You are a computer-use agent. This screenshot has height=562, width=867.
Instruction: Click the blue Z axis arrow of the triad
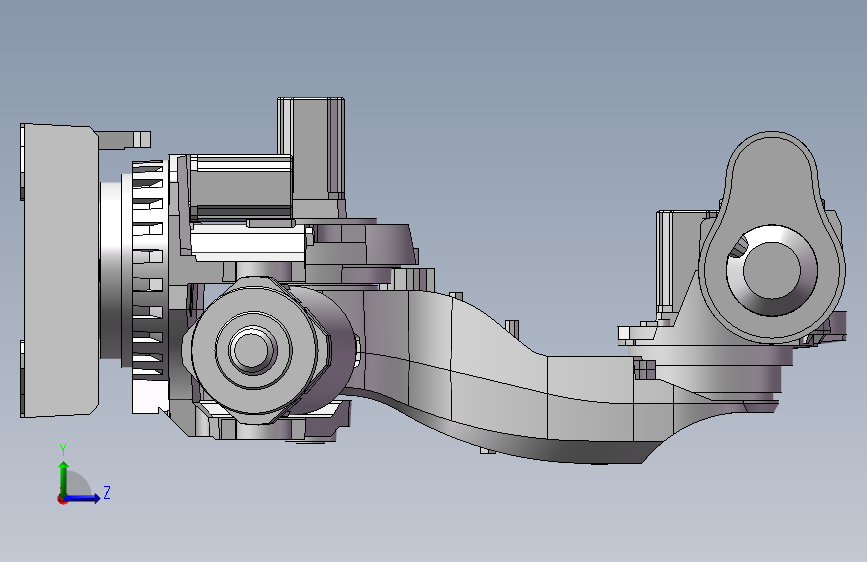click(x=82, y=498)
